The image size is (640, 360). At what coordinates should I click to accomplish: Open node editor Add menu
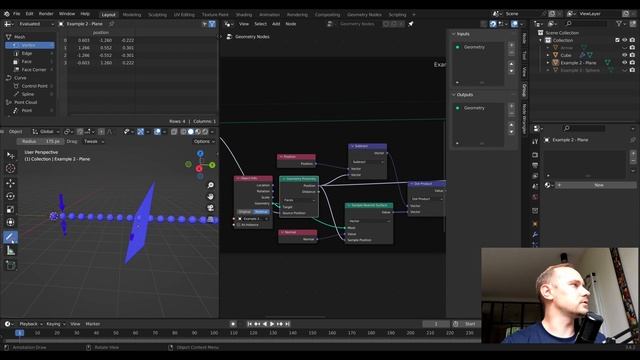[276, 24]
